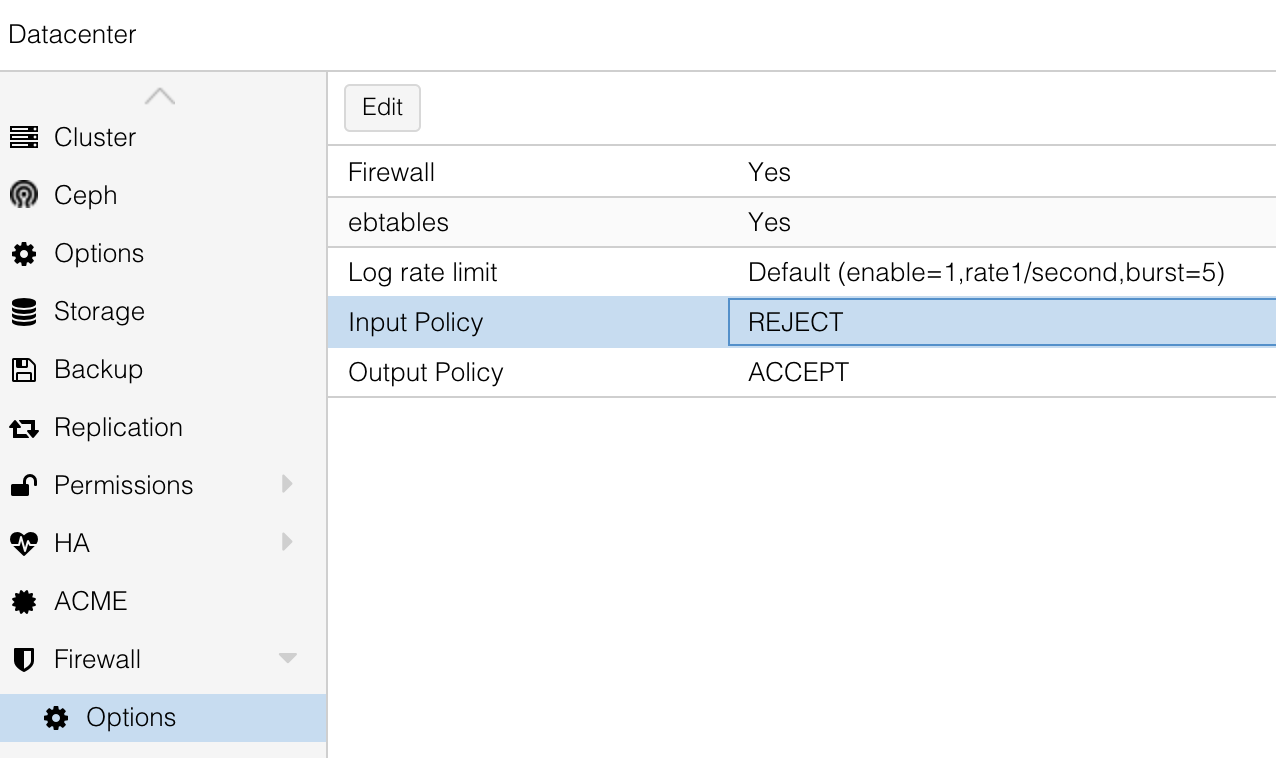Viewport: 1276px width, 758px height.
Task: Expand the Permissions submenu arrow
Action: click(288, 484)
